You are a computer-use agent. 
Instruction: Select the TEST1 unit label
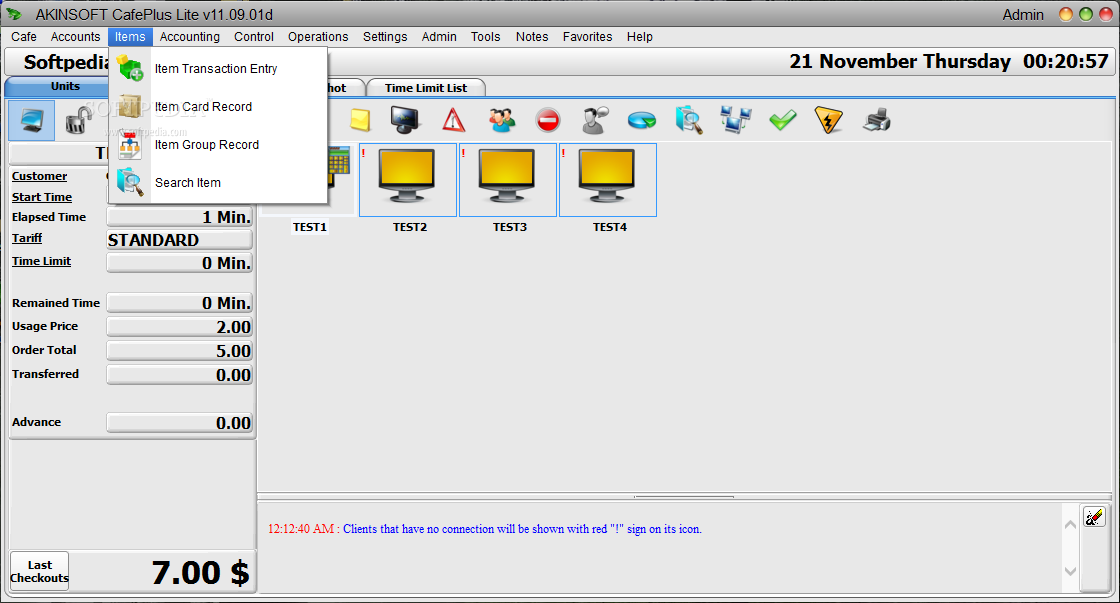point(309,227)
